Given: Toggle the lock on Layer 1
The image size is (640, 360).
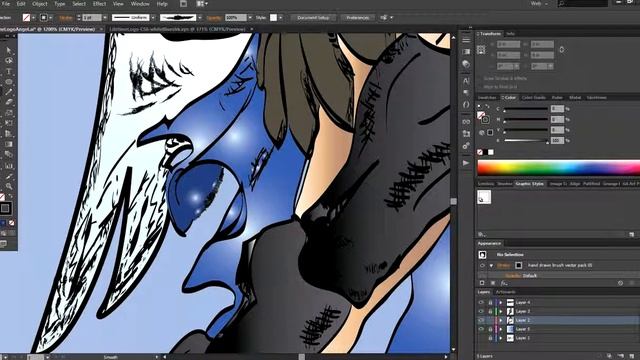Looking at the screenshot, I should click(490, 338).
